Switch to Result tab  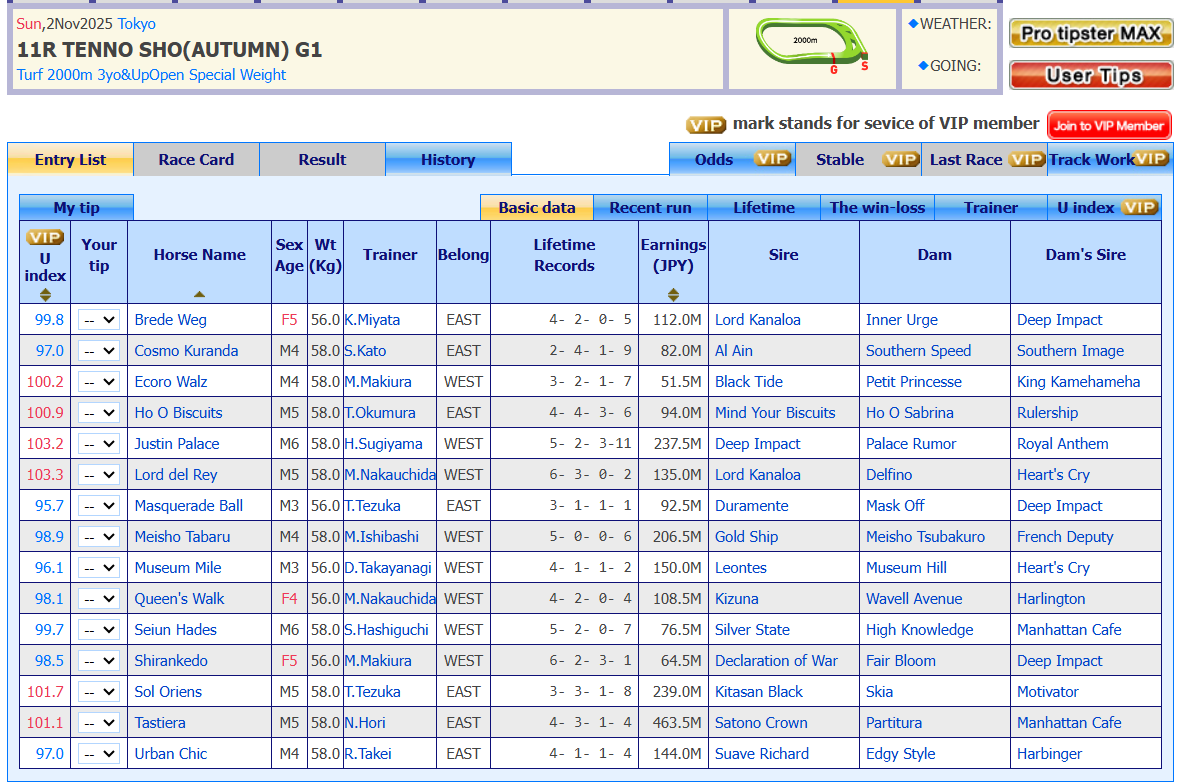click(322, 160)
